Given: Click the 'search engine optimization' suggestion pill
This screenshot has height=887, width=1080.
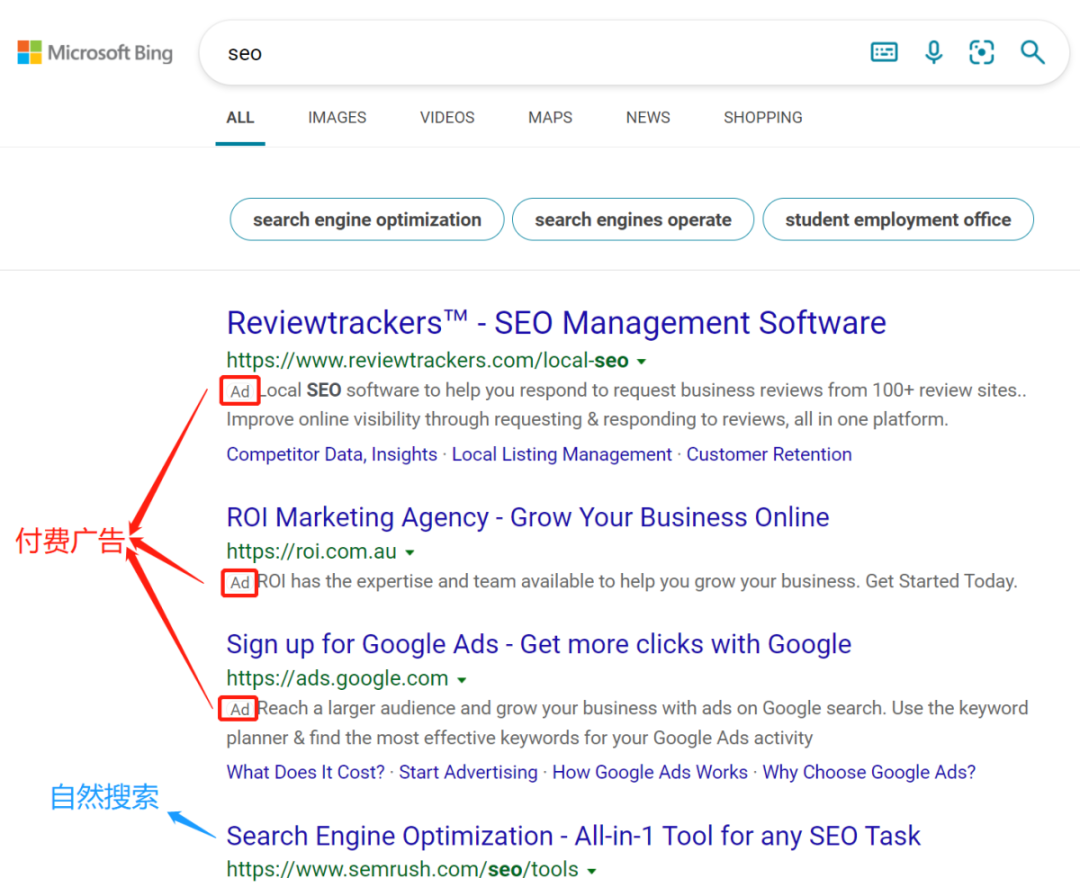Looking at the screenshot, I should 366,219.
